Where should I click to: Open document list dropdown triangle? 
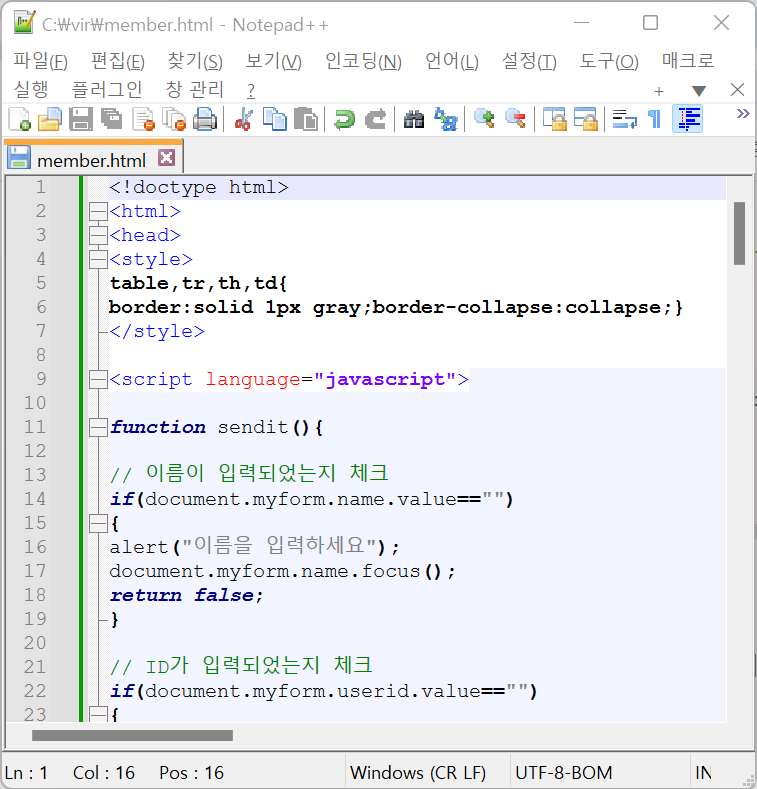(699, 91)
